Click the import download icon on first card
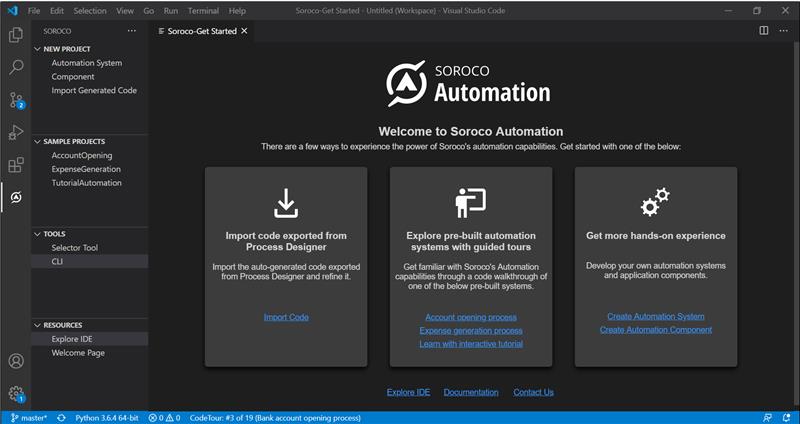This screenshot has height=424, width=800. [x=286, y=203]
